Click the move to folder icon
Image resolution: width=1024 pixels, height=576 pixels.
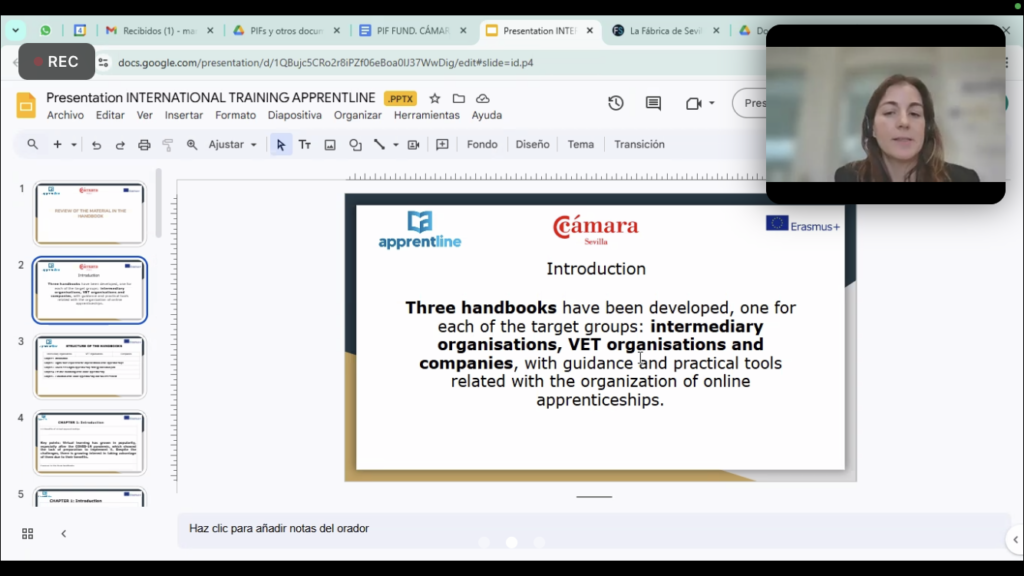459,98
